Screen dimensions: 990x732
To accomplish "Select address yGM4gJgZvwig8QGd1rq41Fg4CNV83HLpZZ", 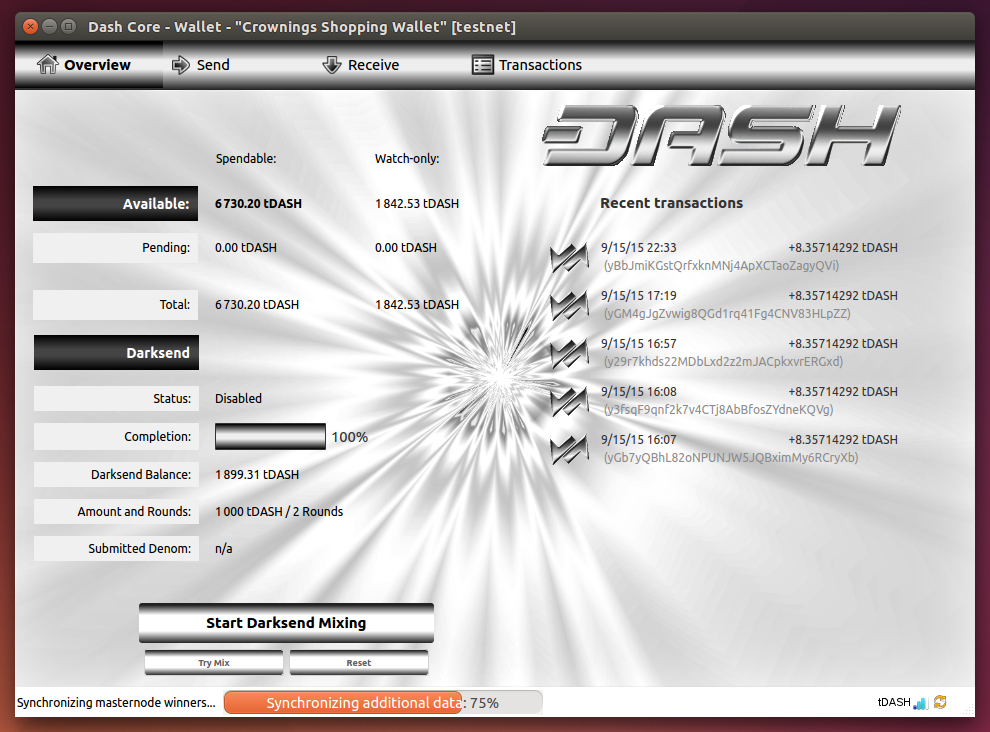I will point(727,314).
